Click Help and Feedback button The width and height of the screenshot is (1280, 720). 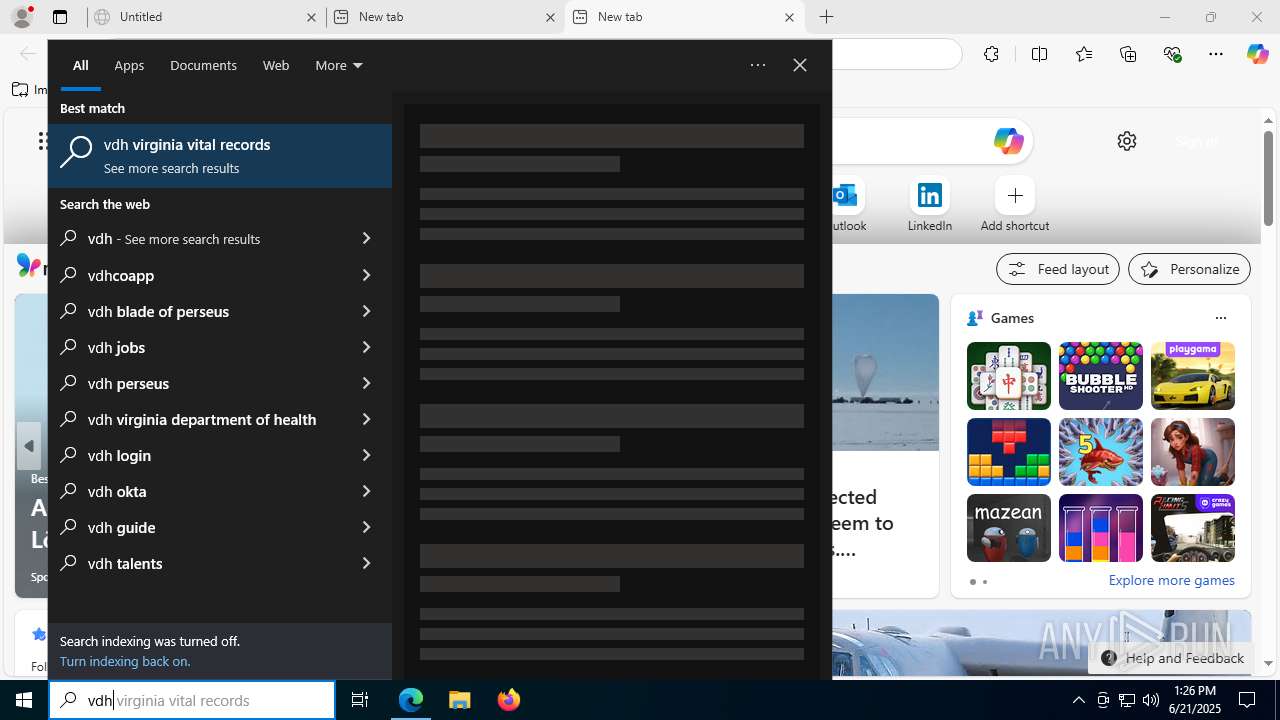pos(1171,658)
